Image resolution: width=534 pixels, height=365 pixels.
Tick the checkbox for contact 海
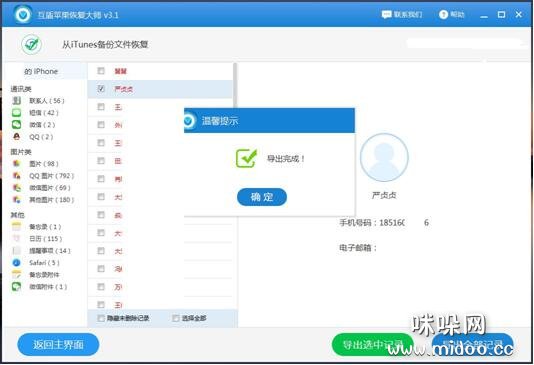(x=101, y=269)
